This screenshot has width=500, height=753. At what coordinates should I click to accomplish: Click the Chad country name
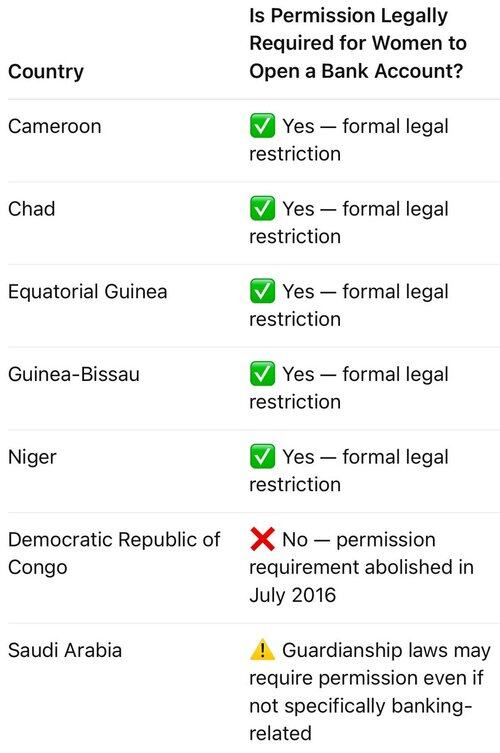point(32,209)
